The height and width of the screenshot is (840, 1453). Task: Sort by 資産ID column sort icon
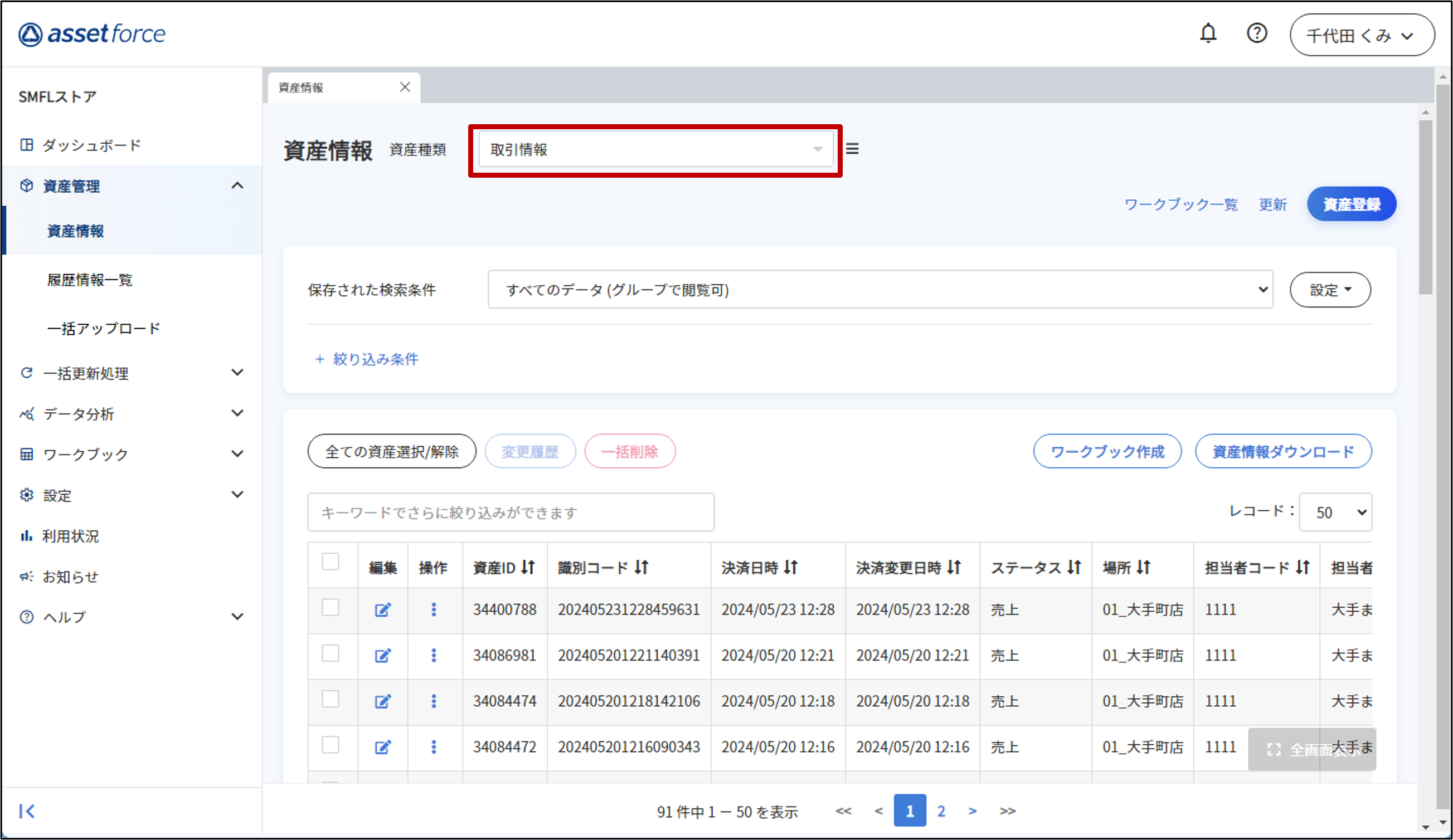[x=528, y=568]
